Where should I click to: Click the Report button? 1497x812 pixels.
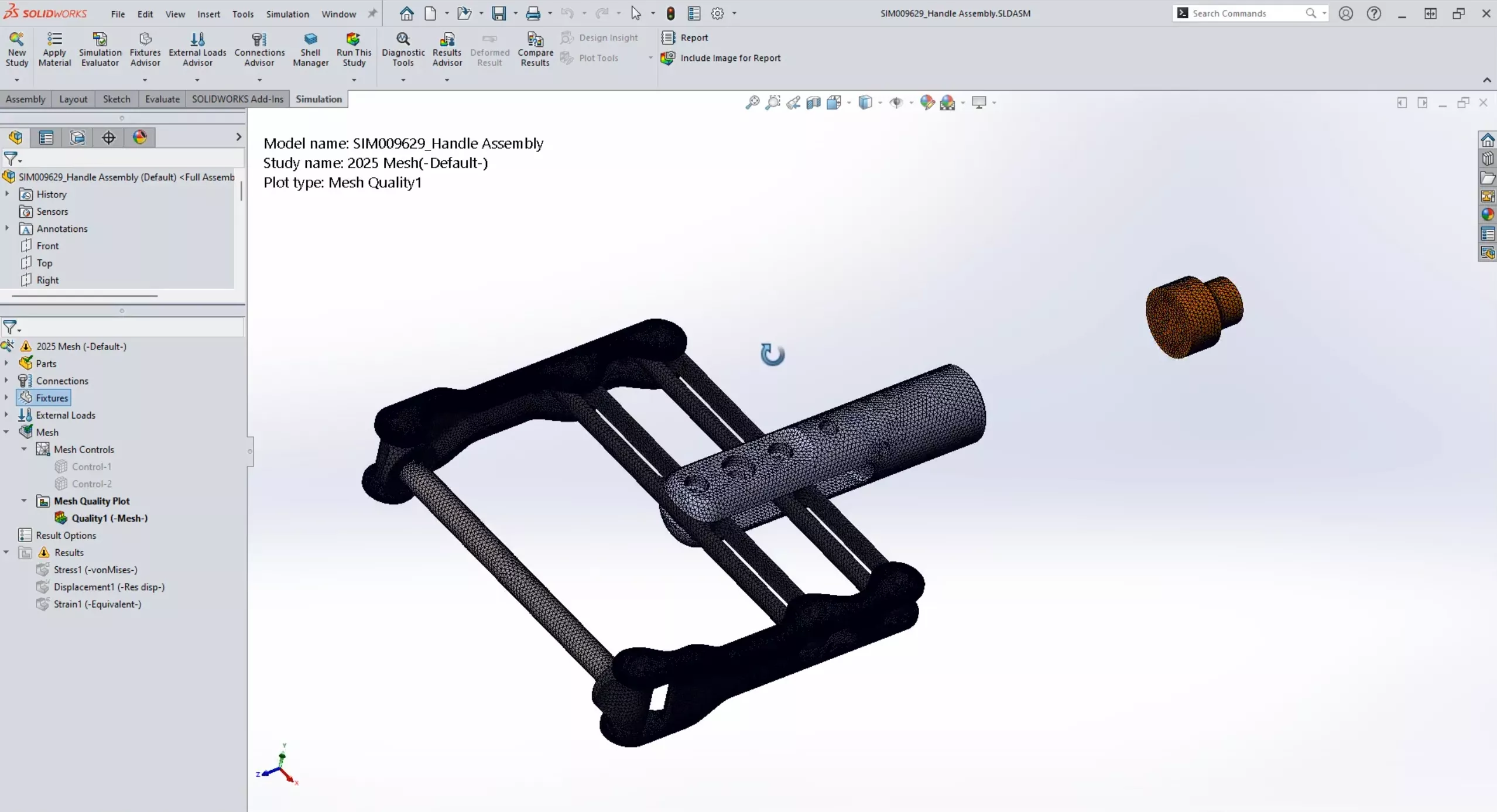point(685,37)
